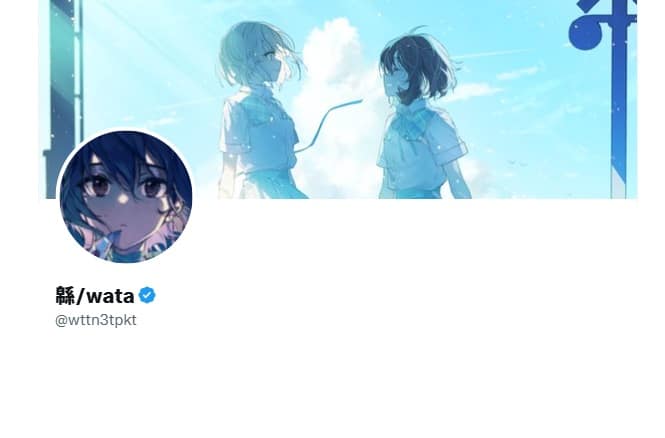
Task: Click the railroad crossing sign in banner corner
Action: 602,23
